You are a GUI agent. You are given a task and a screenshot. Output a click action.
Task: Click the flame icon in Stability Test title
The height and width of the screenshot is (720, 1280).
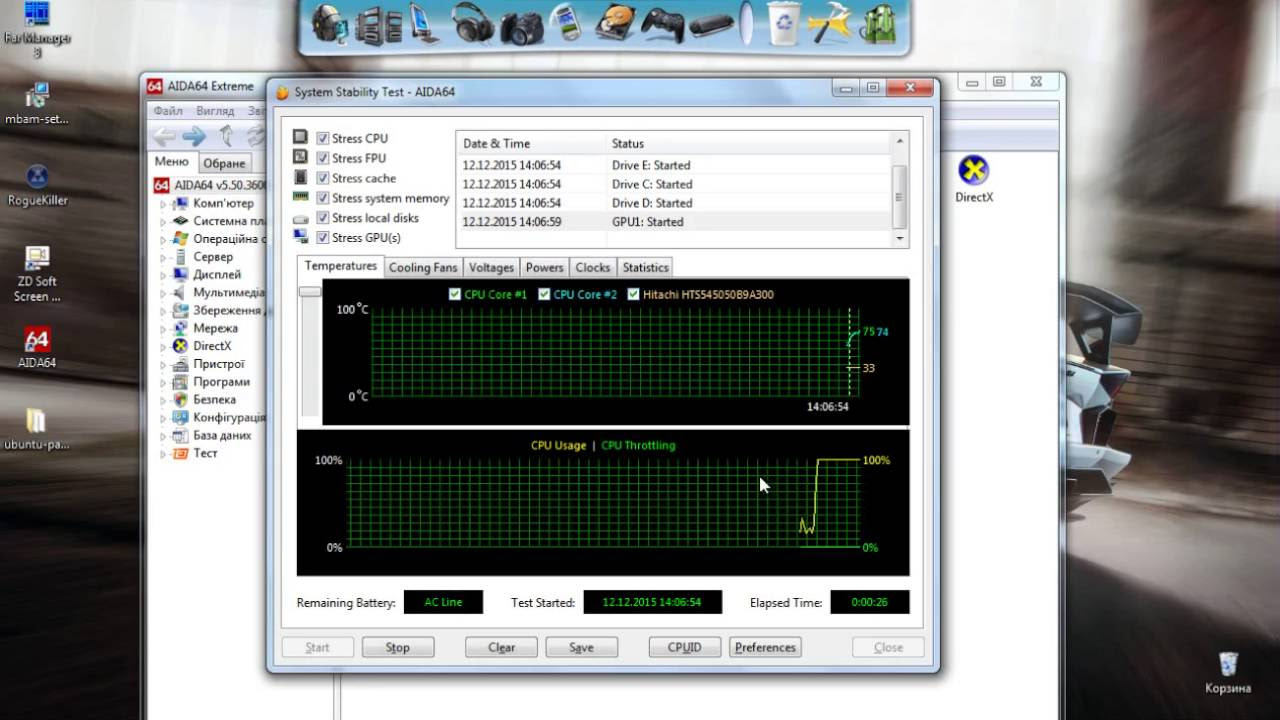[x=282, y=92]
